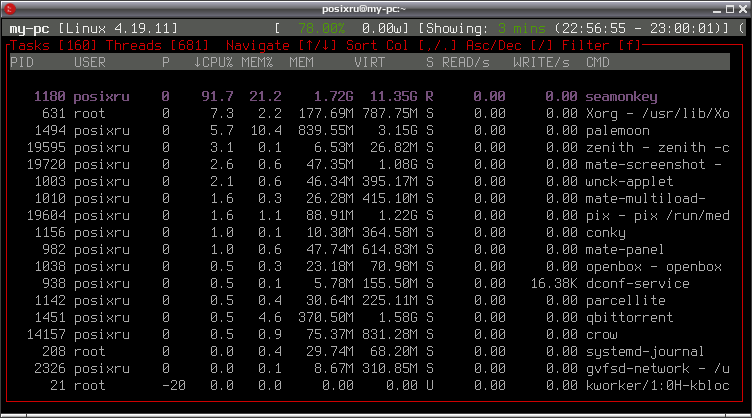The height and width of the screenshot is (418, 752).
Task: Click the Threads [681] label
Action: click(x=157, y=46)
